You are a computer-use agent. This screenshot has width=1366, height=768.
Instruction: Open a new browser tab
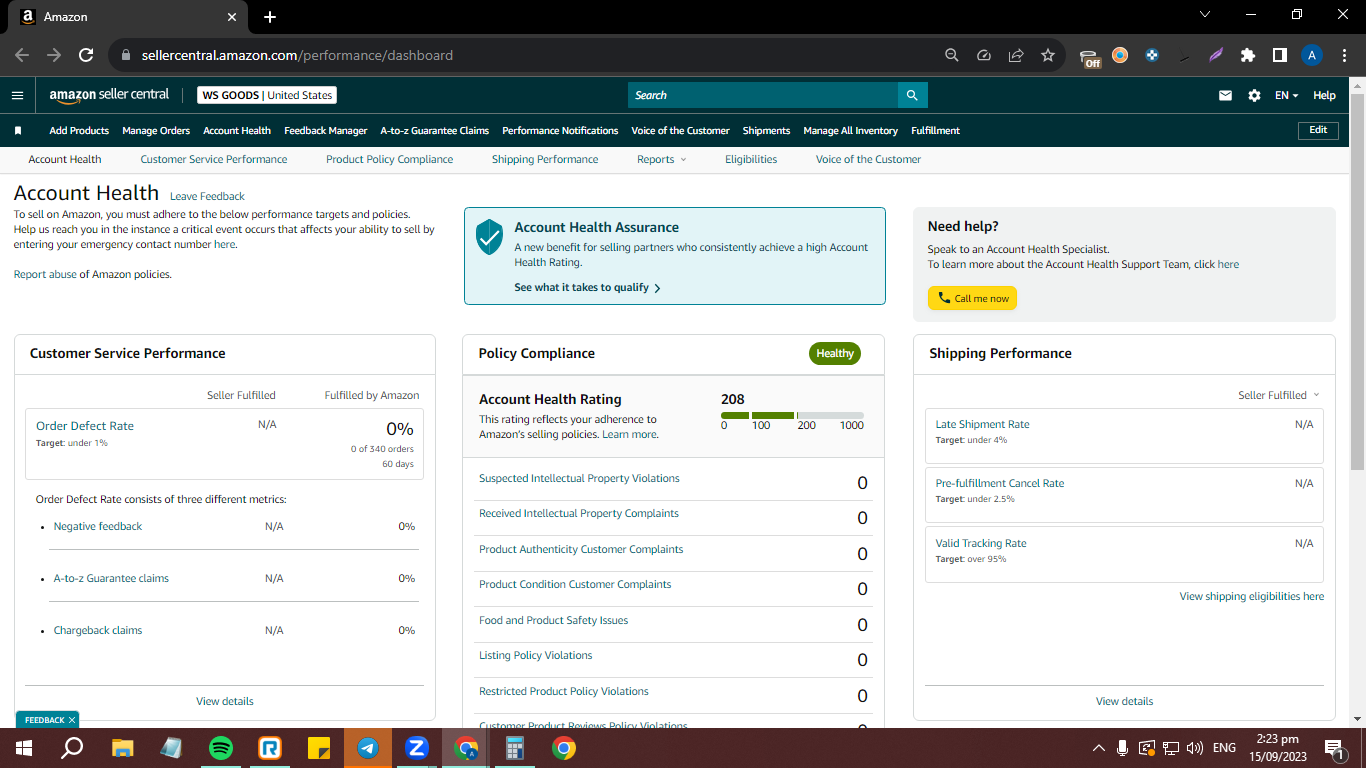[x=270, y=17]
